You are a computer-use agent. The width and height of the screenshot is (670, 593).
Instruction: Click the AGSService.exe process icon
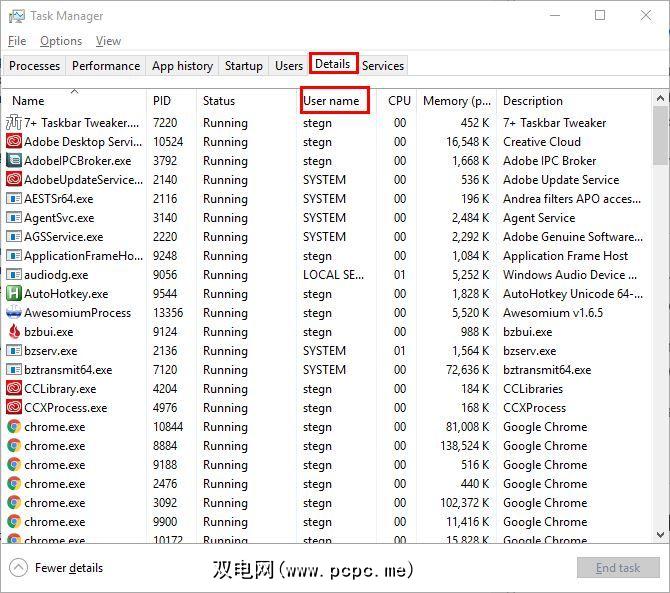click(x=14, y=236)
